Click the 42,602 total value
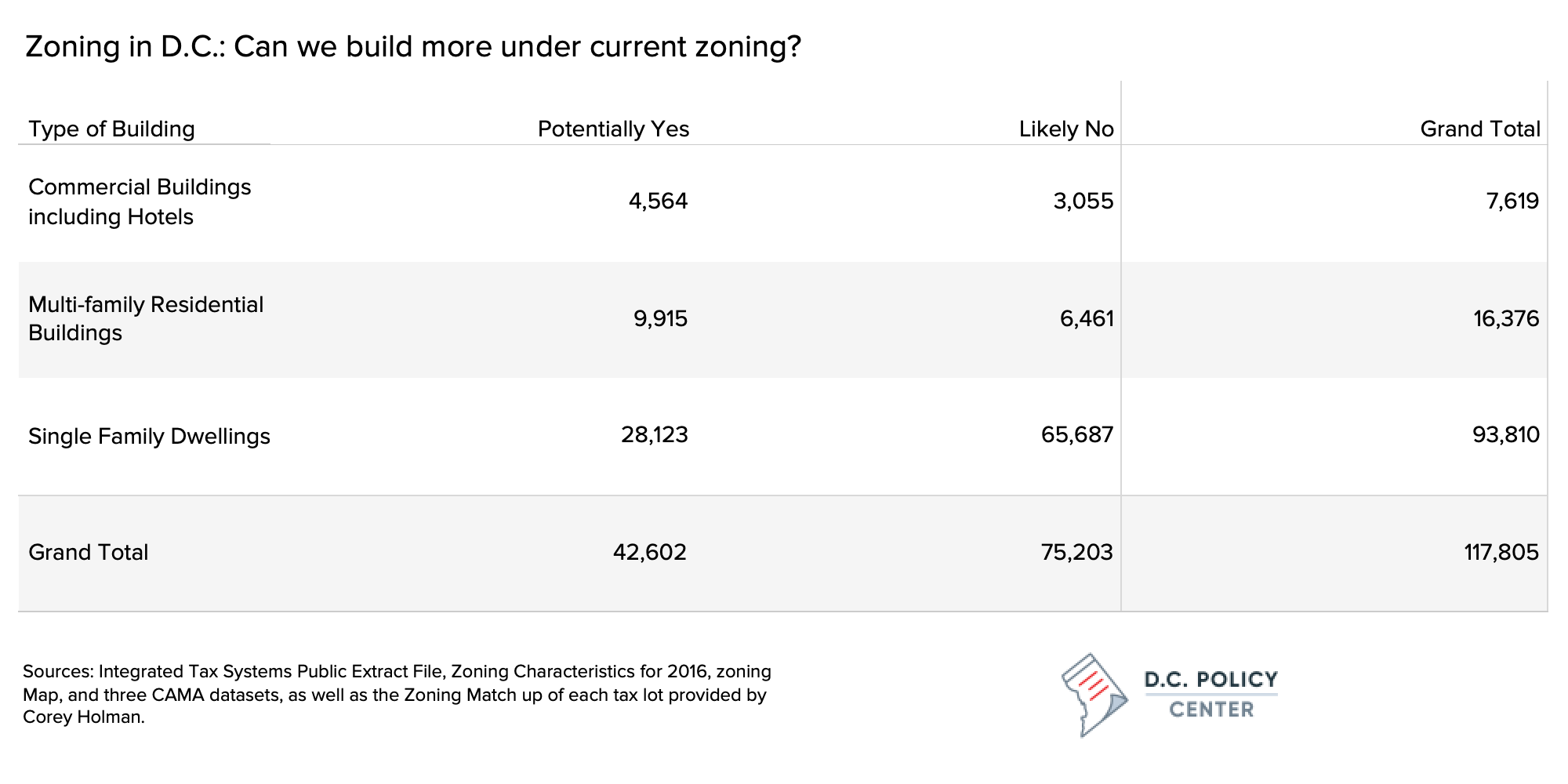 (x=649, y=552)
